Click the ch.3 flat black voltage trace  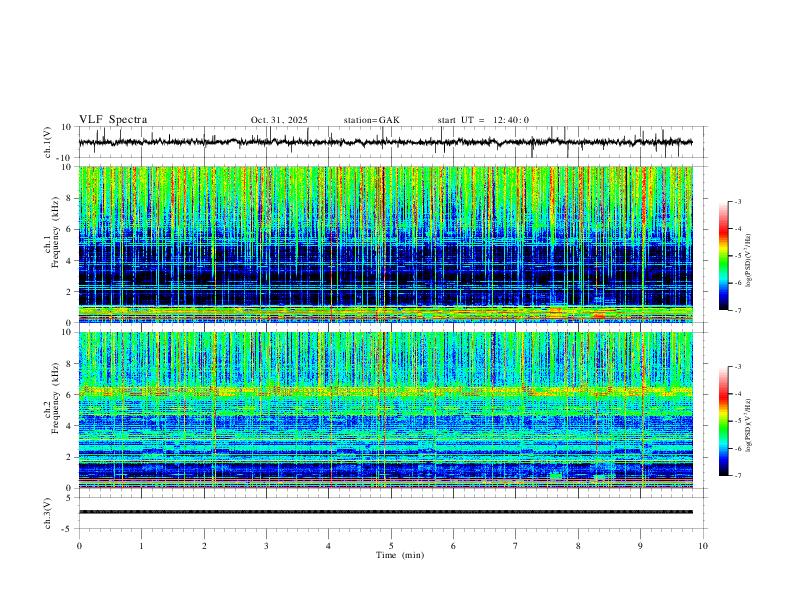pos(385,512)
